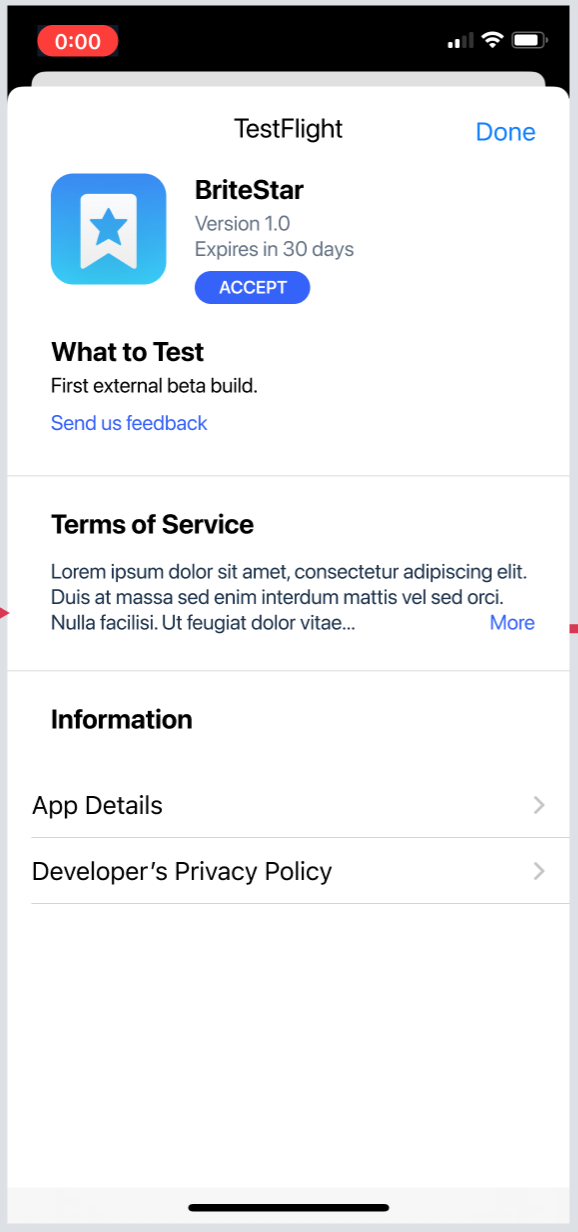Tap the Lorem ipsum terms text
This screenshot has height=1232, width=578.
tap(289, 598)
